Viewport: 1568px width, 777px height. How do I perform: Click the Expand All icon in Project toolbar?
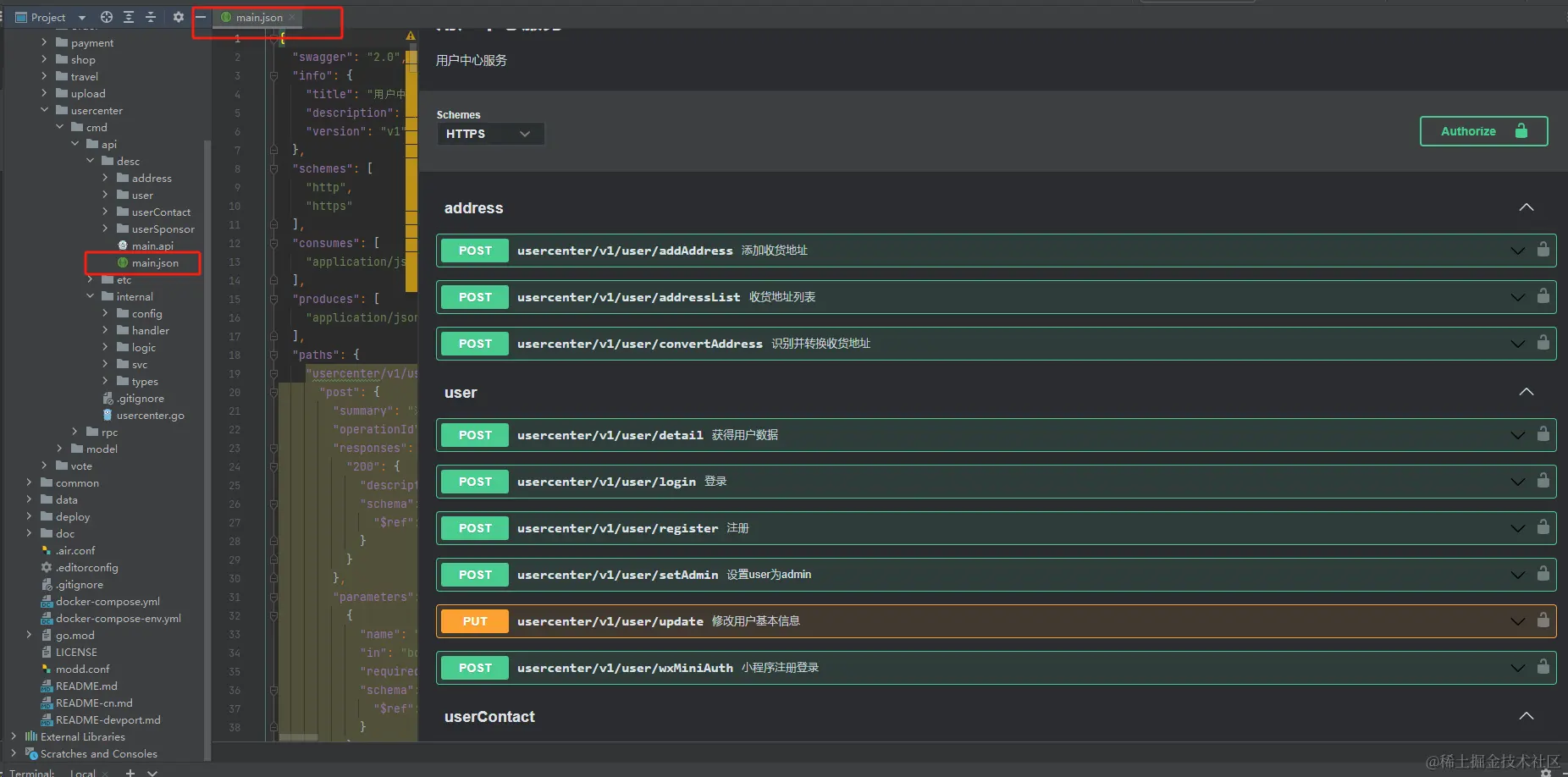pyautogui.click(x=129, y=17)
